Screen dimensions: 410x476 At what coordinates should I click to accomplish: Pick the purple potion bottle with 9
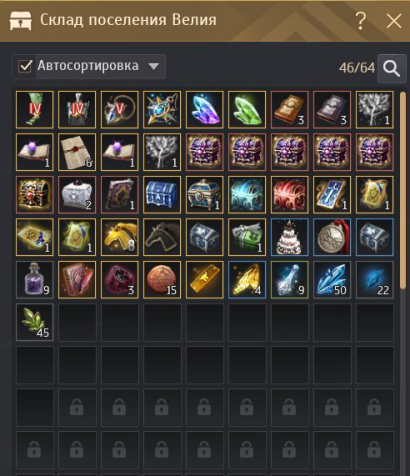[34, 279]
